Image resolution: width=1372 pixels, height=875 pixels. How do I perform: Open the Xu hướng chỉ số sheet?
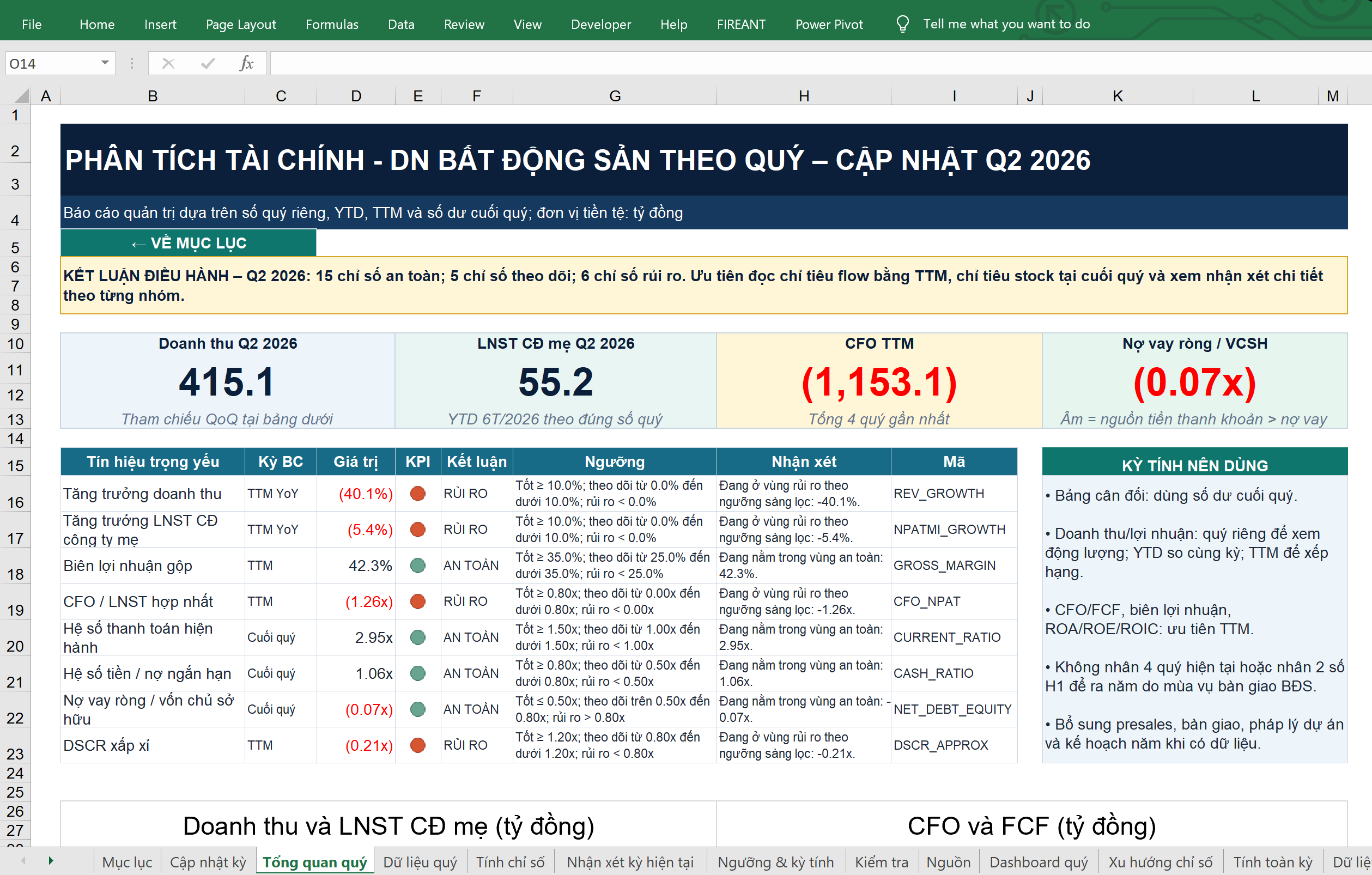(1161, 862)
